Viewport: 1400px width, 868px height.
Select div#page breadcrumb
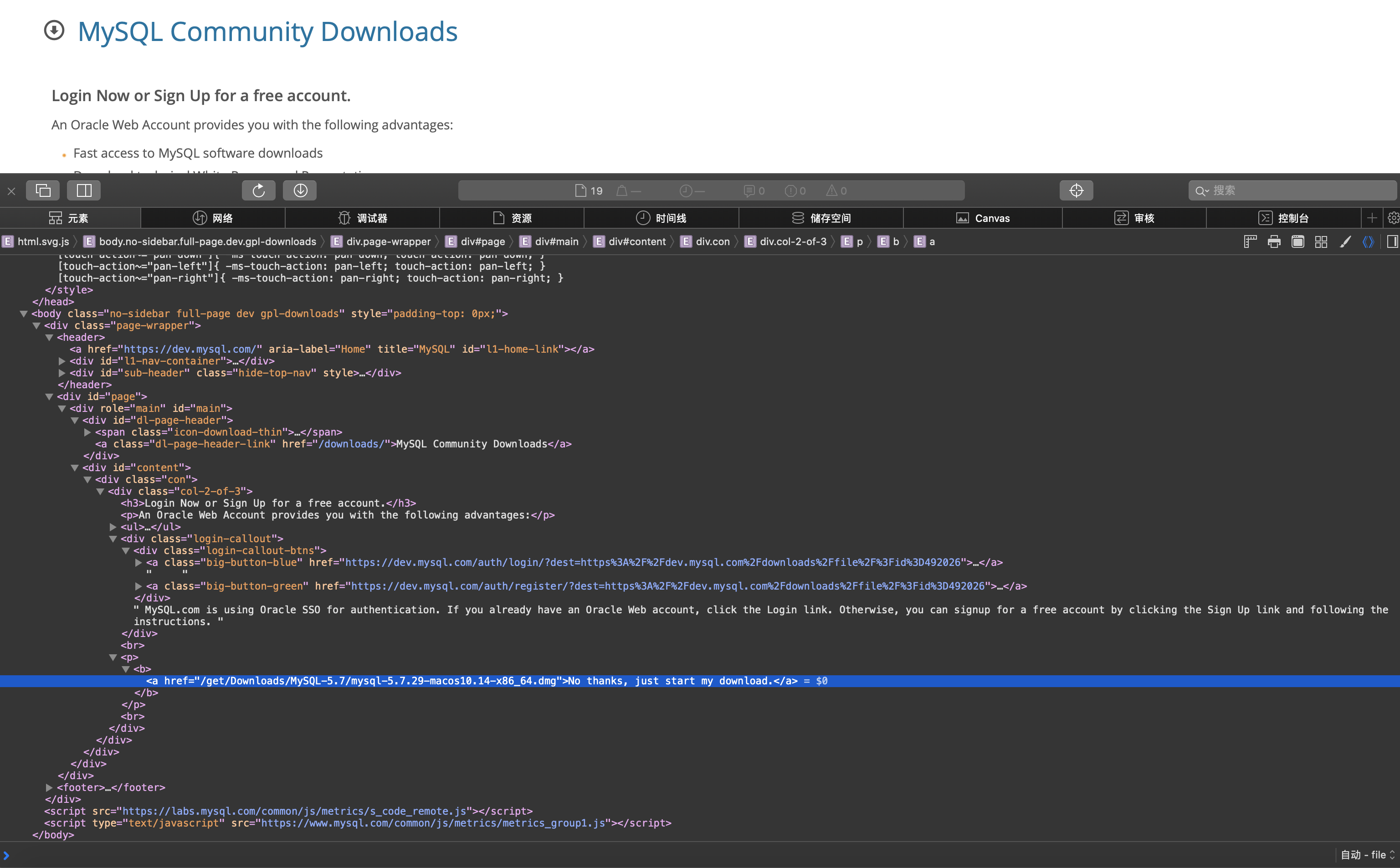tap(475, 241)
